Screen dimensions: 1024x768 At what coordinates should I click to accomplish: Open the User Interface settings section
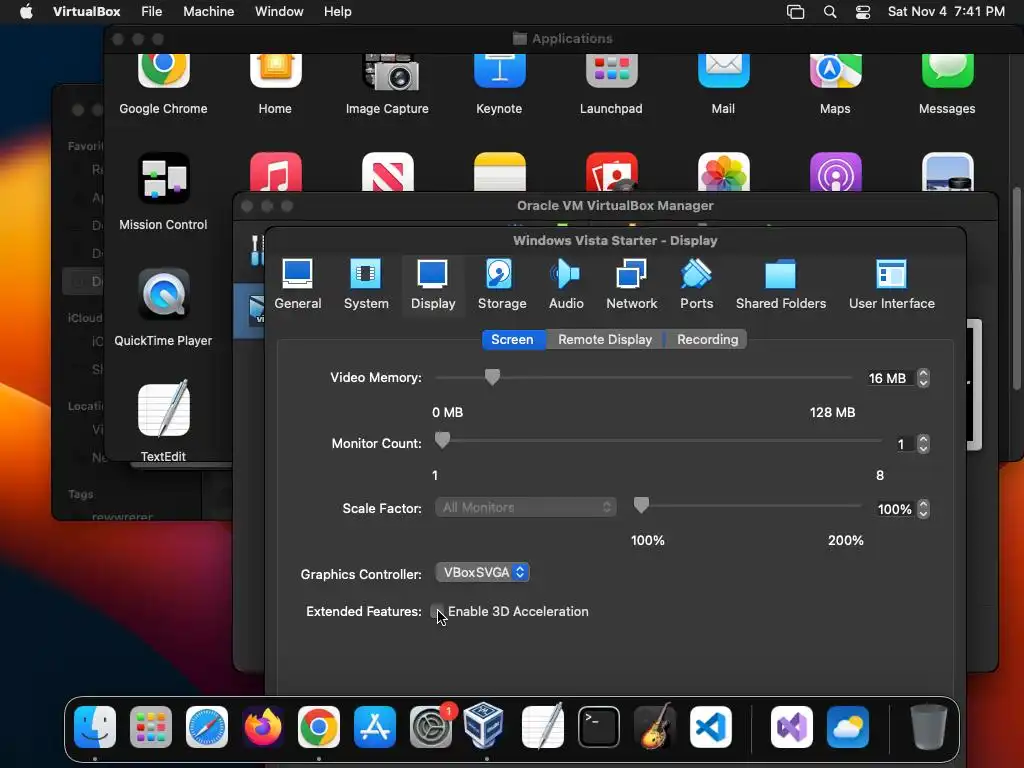tap(891, 285)
